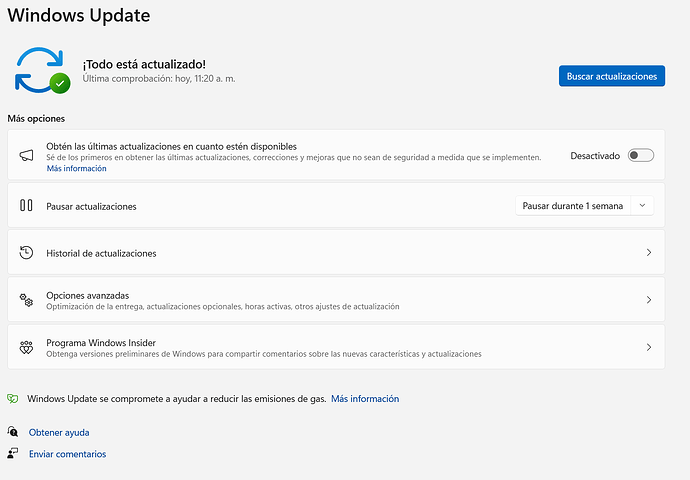Select the Programa Windows Insider title
690x480 pixels.
click(101, 343)
